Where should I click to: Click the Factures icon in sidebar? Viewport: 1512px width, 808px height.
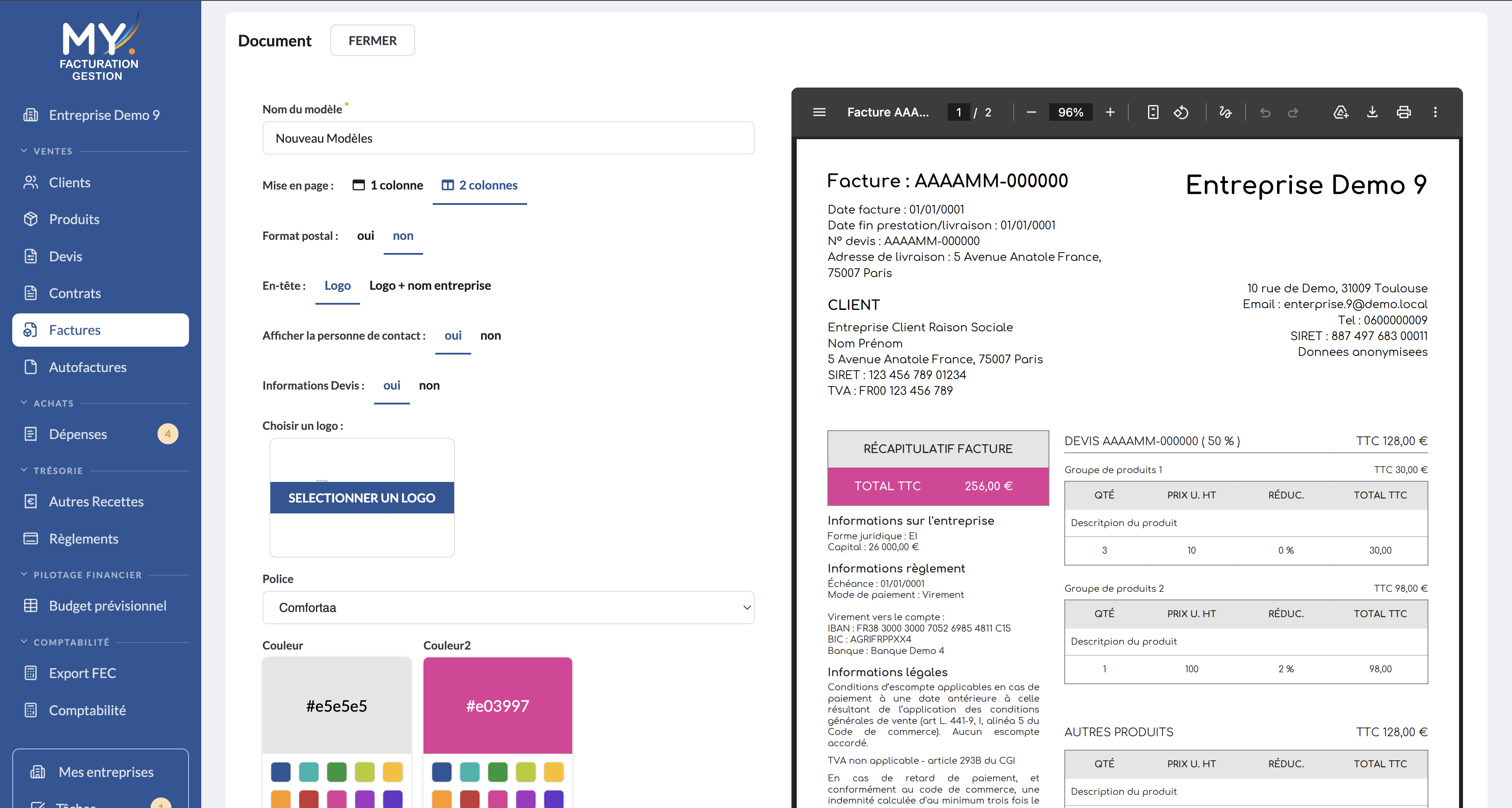(x=31, y=330)
